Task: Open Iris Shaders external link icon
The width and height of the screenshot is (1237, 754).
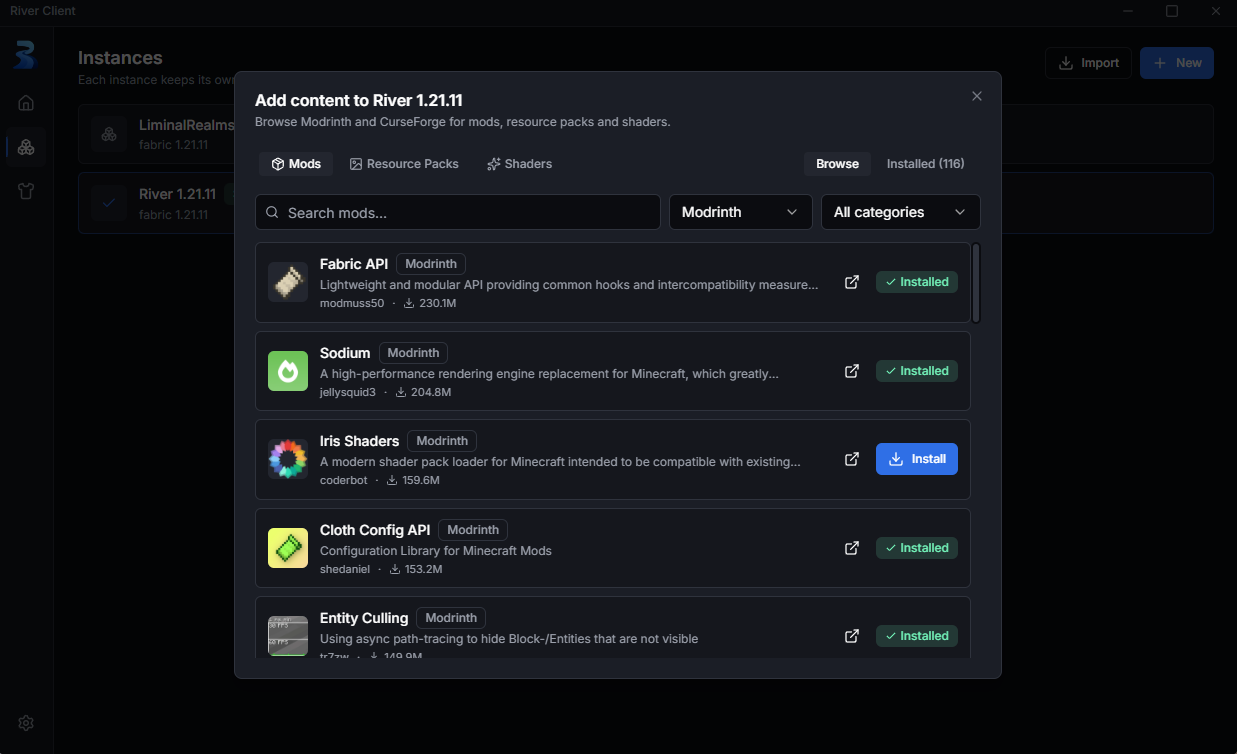Action: [852, 459]
